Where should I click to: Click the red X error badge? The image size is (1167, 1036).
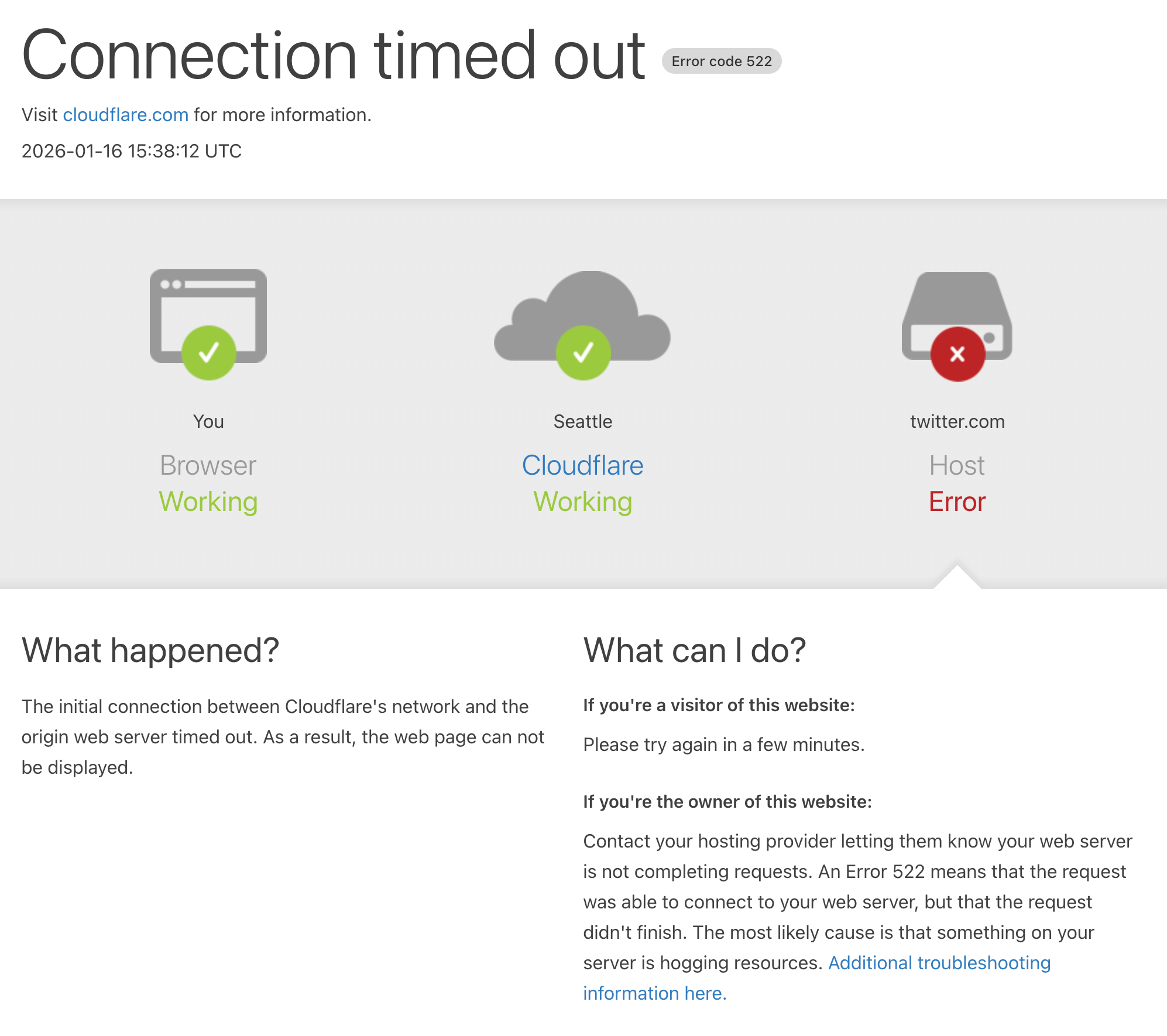(x=957, y=354)
